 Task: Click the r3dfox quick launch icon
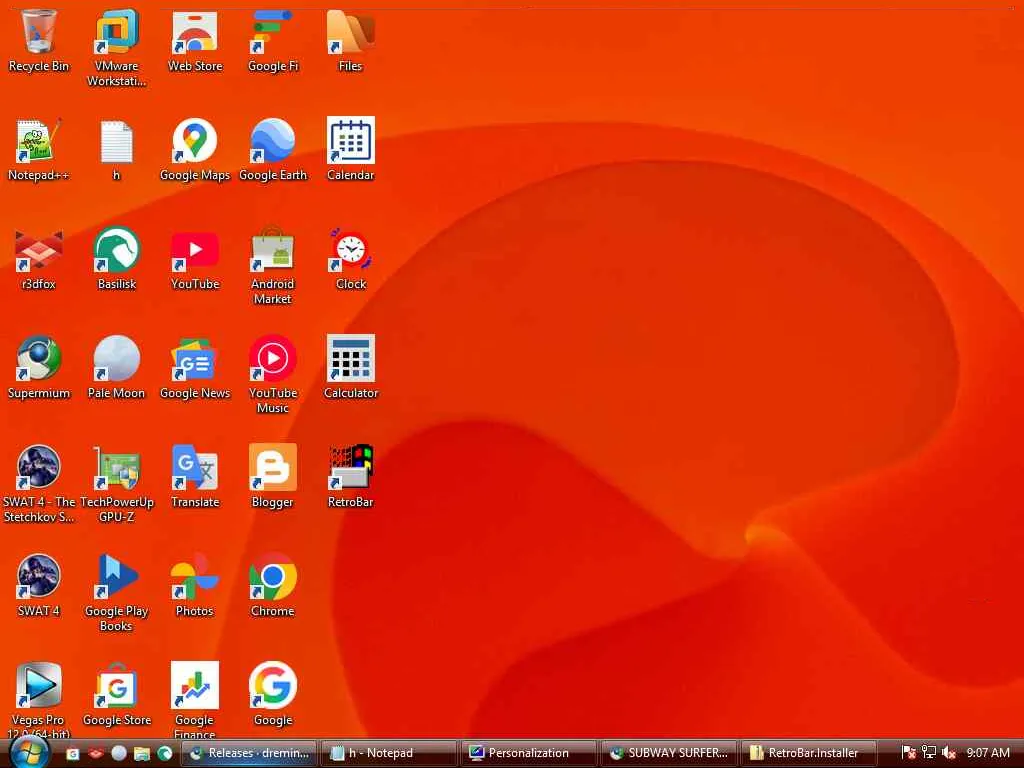[x=95, y=754]
